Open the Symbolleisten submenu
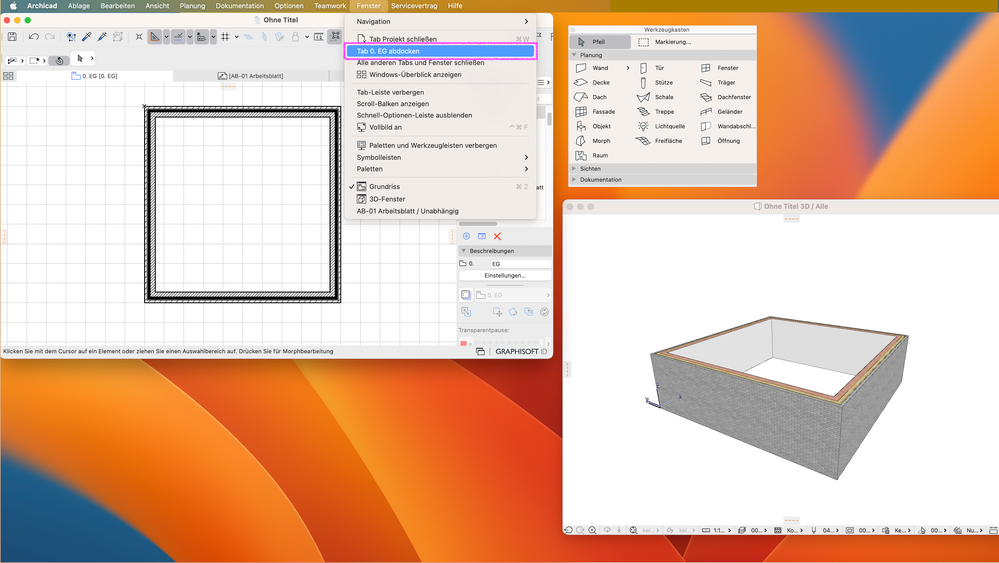The height and width of the screenshot is (563, 999). click(x=440, y=157)
